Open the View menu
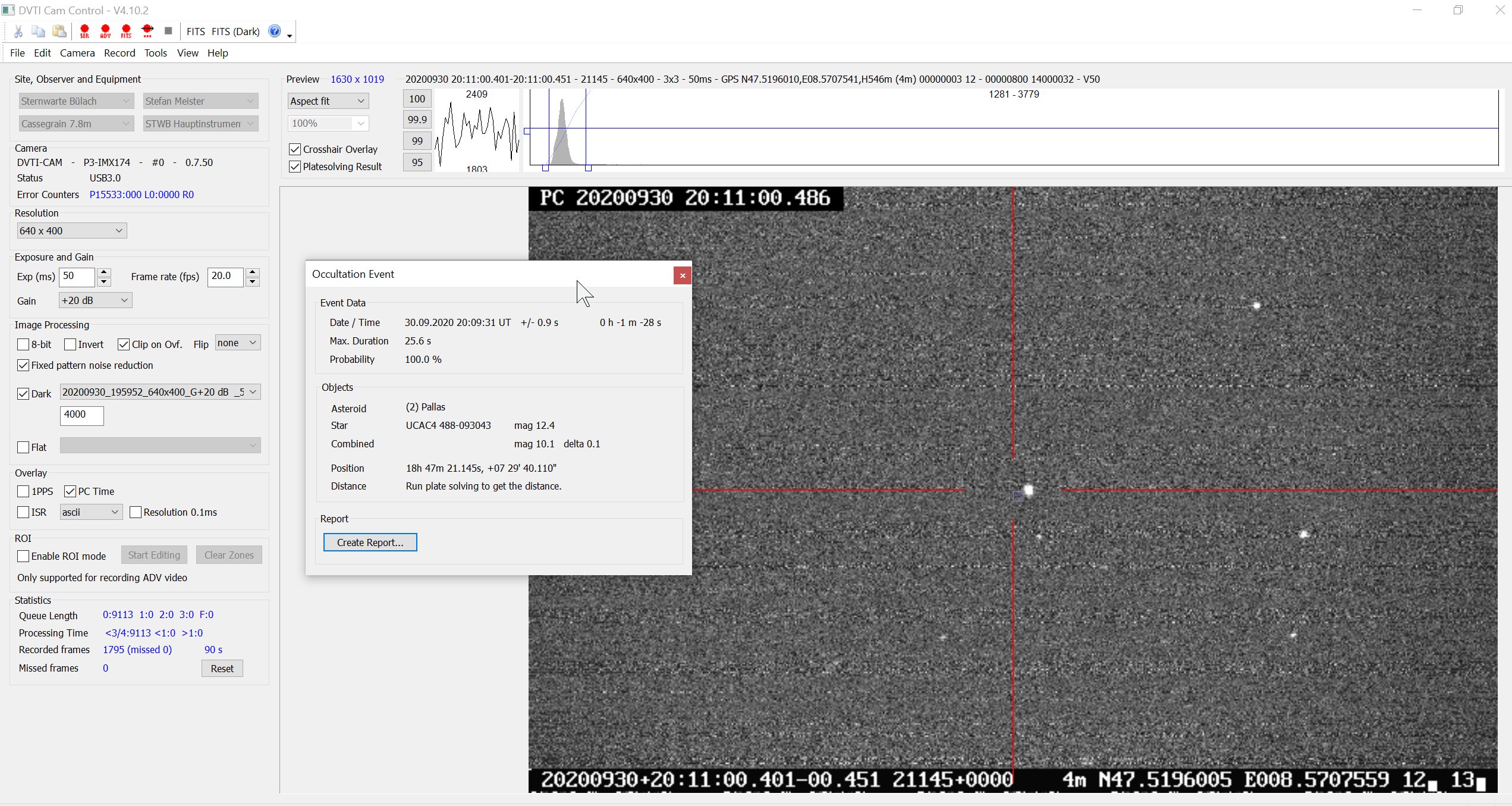This screenshot has height=806, width=1512. tap(188, 53)
